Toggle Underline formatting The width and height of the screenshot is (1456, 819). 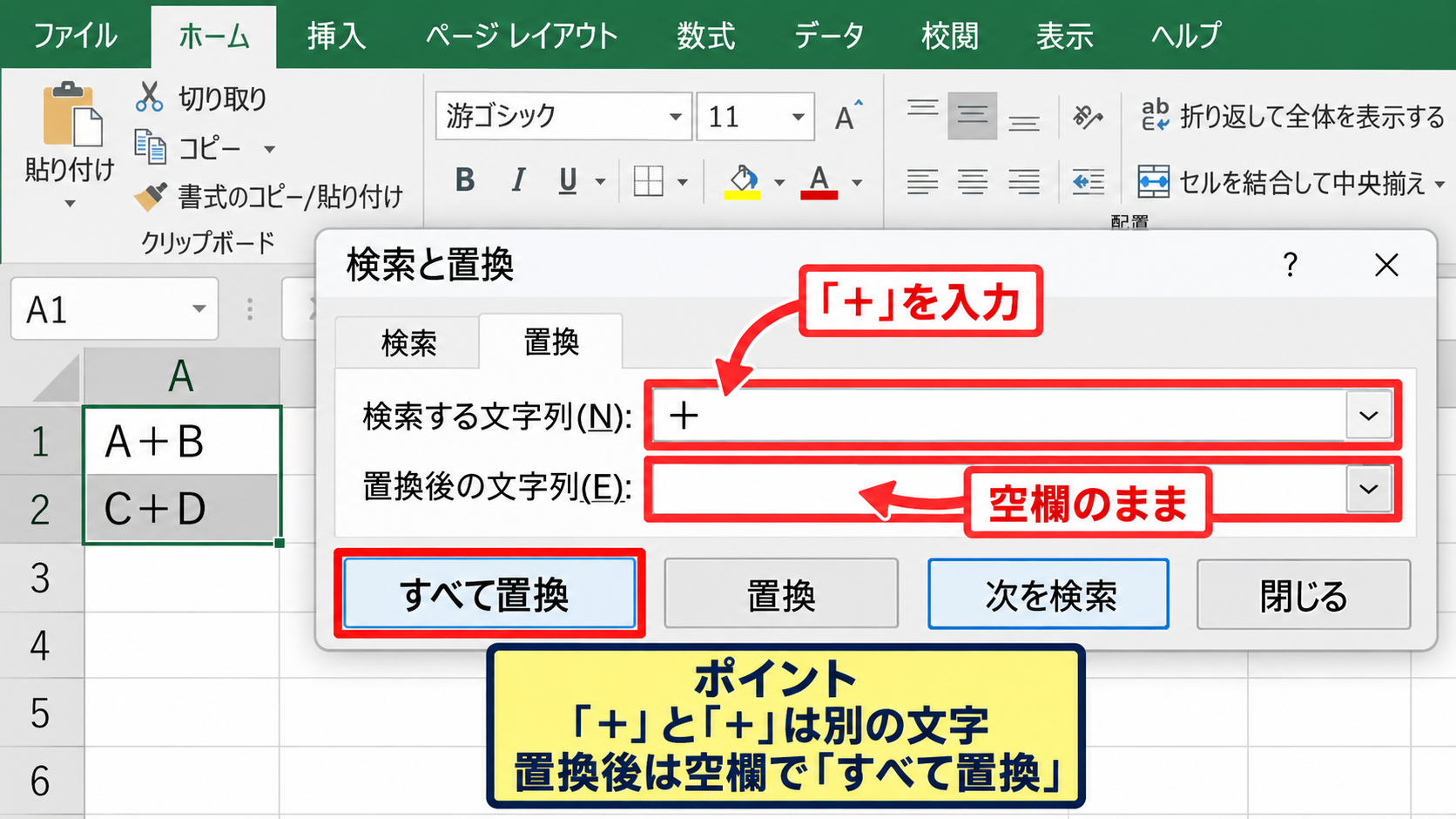[568, 180]
